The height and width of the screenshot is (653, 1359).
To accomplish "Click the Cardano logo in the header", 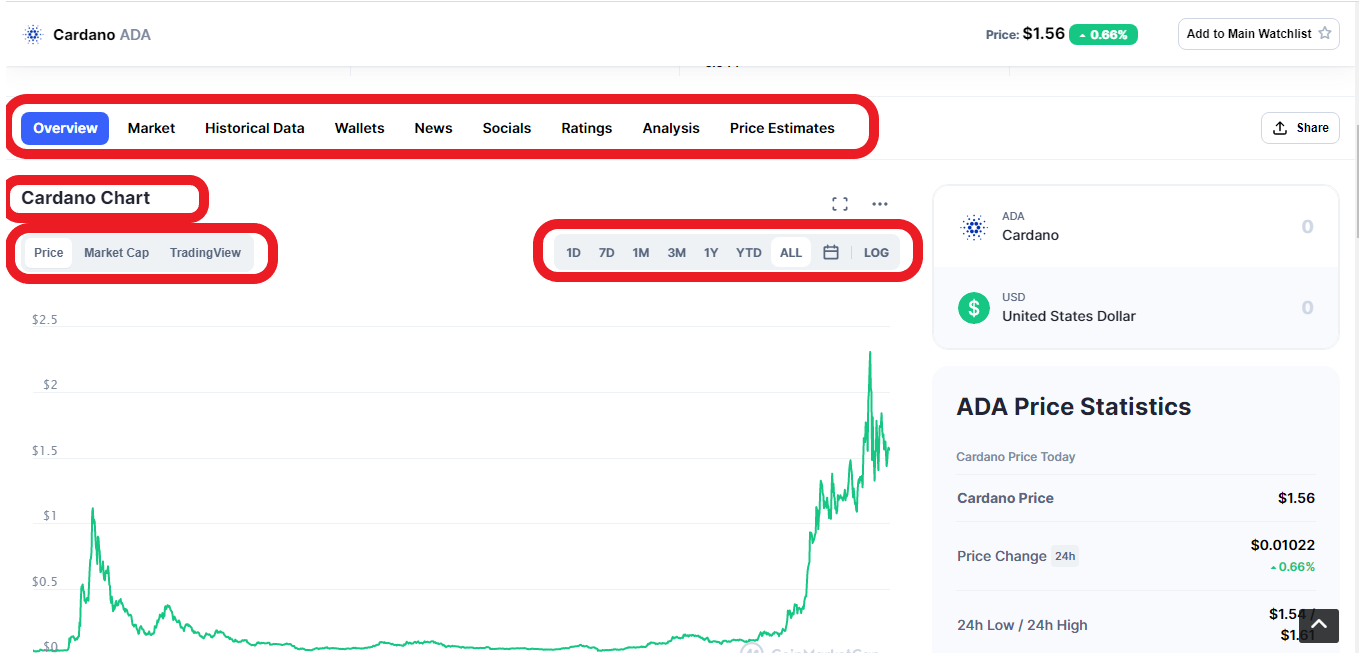I will tap(33, 34).
